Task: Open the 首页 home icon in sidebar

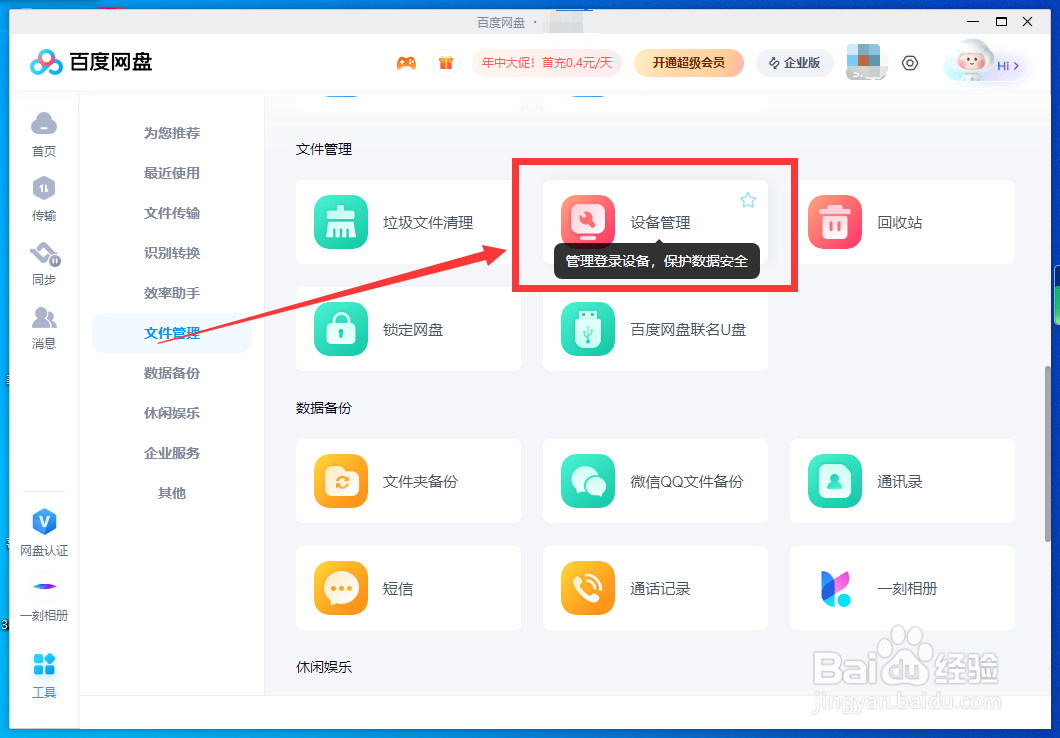Action: pos(44,124)
